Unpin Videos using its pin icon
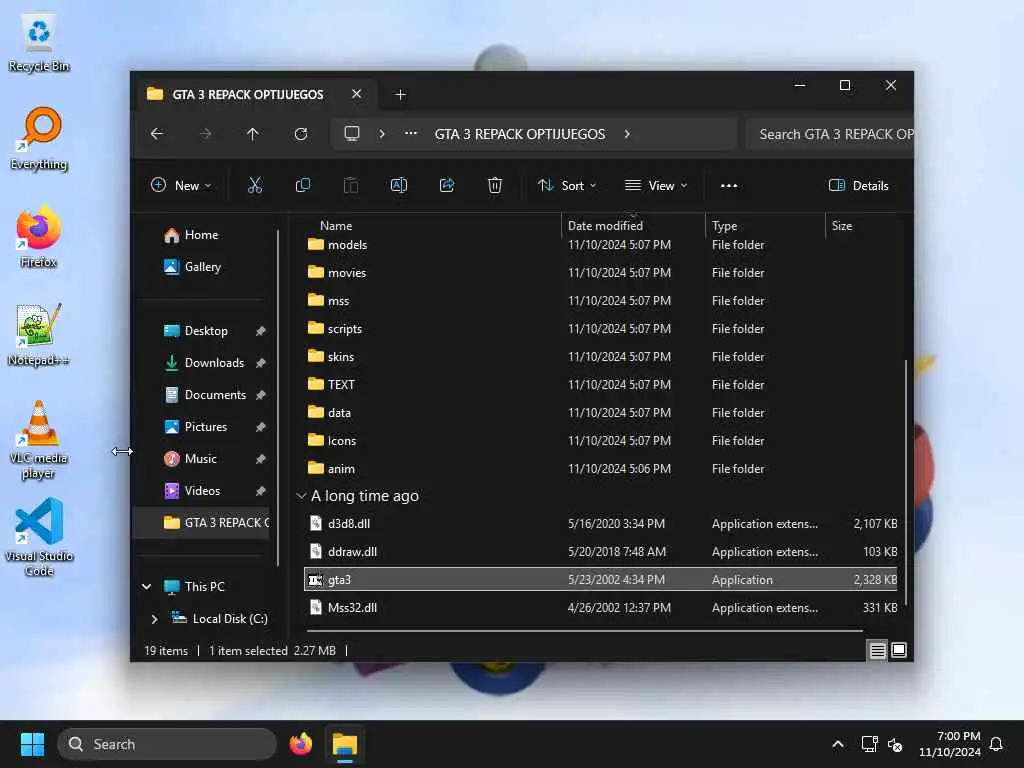The height and width of the screenshot is (768, 1024). coord(261,491)
